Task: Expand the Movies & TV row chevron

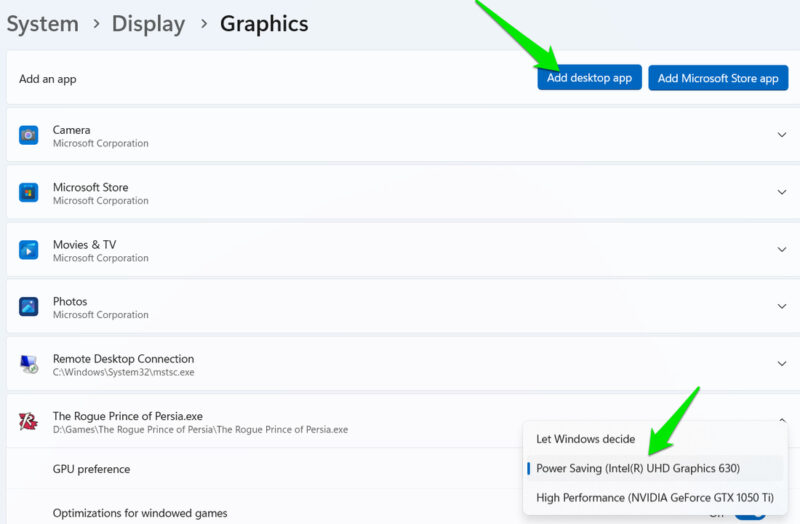Action: (782, 249)
